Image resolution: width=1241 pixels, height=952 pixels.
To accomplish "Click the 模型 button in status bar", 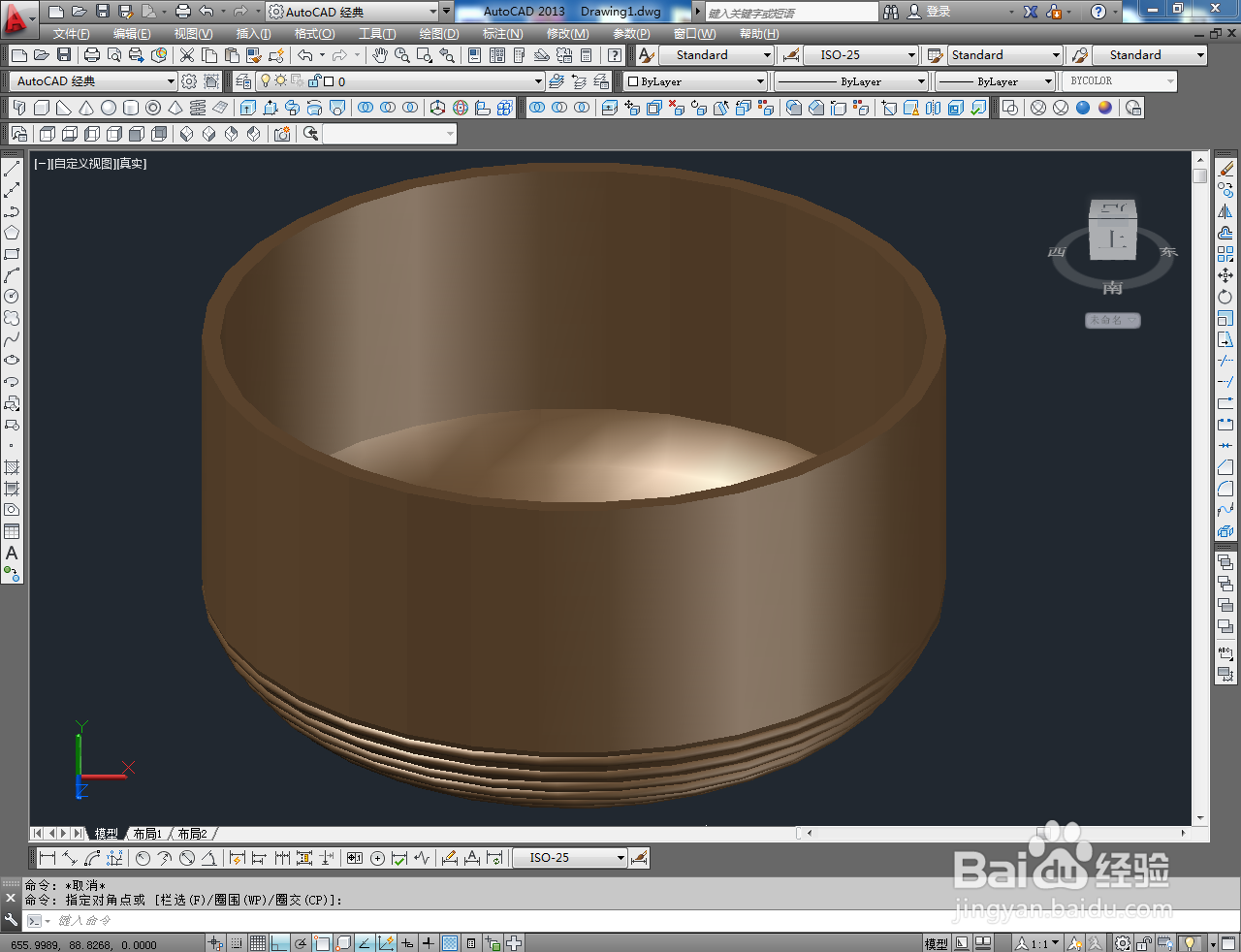I will click(936, 943).
